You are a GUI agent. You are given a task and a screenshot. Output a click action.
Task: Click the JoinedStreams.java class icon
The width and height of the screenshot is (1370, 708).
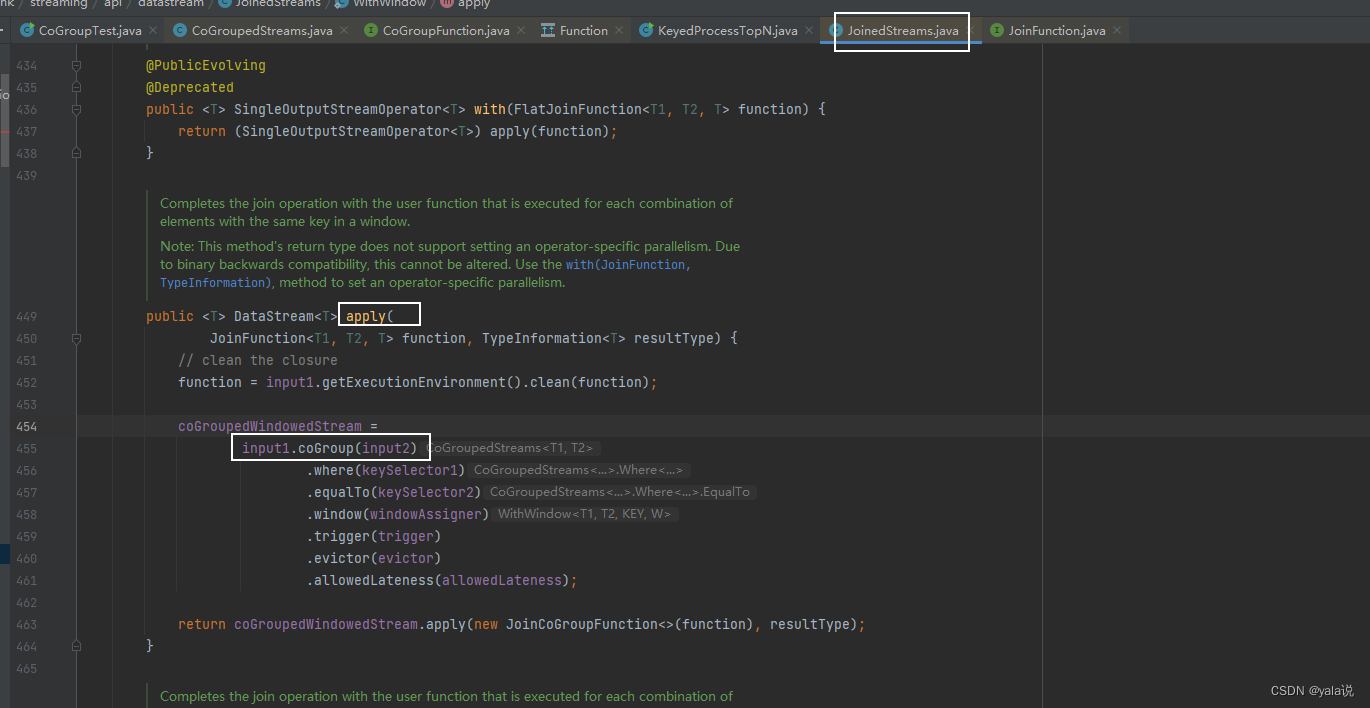pyautogui.click(x=836, y=31)
